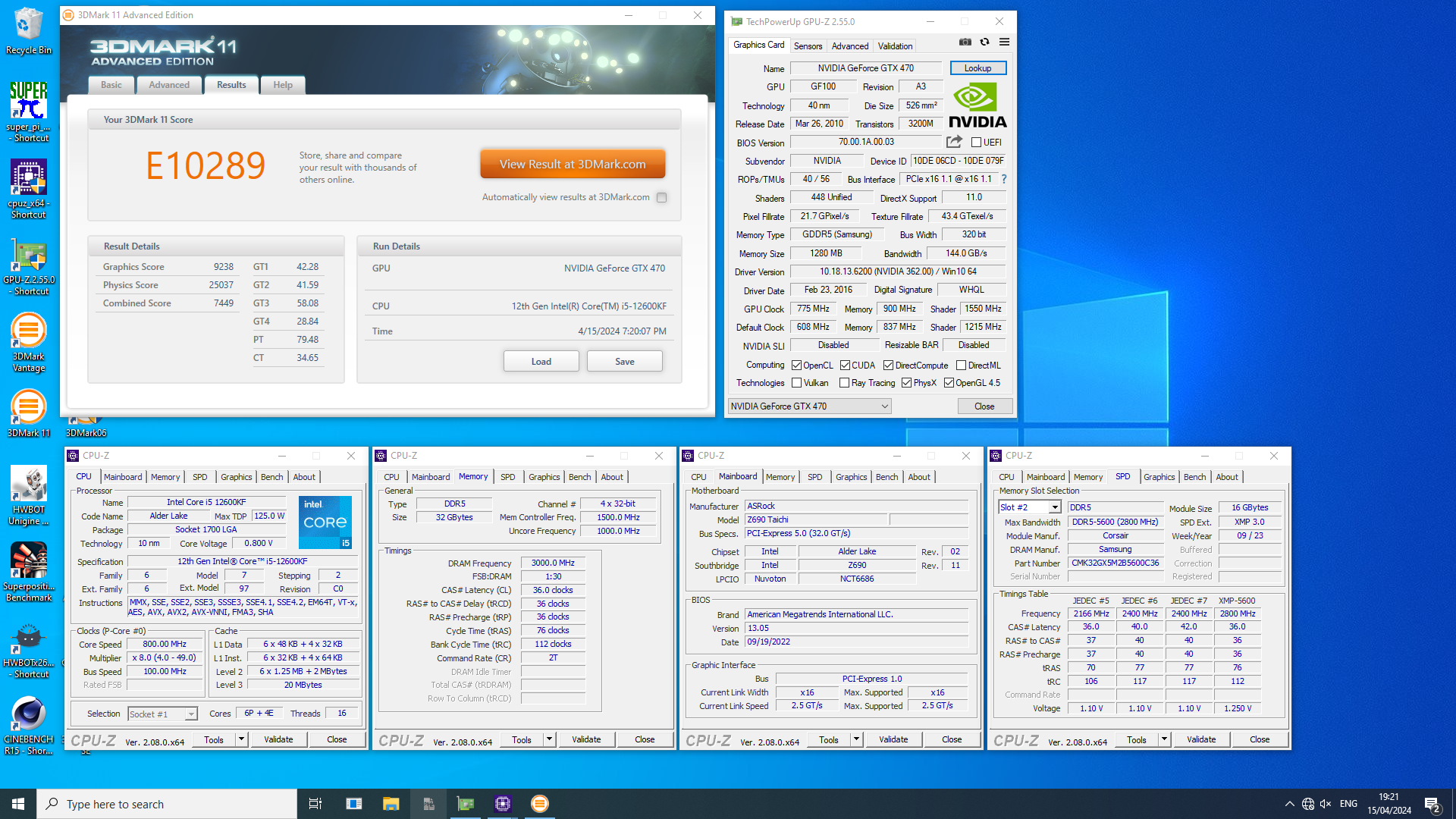Click GPU-Z screenshot camera icon
This screenshot has width=1456, height=819.
click(965, 42)
